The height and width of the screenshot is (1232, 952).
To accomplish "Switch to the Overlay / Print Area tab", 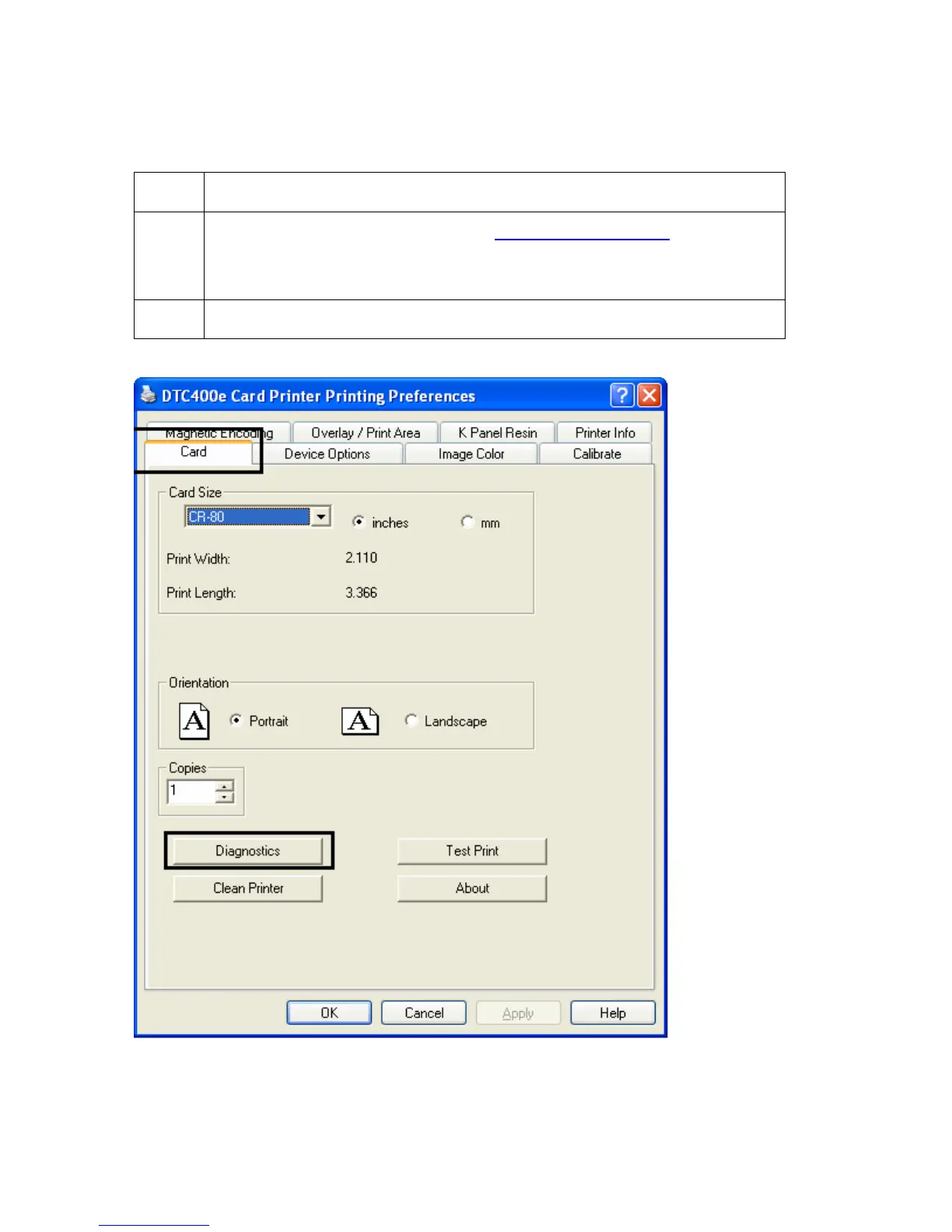I will 366,432.
